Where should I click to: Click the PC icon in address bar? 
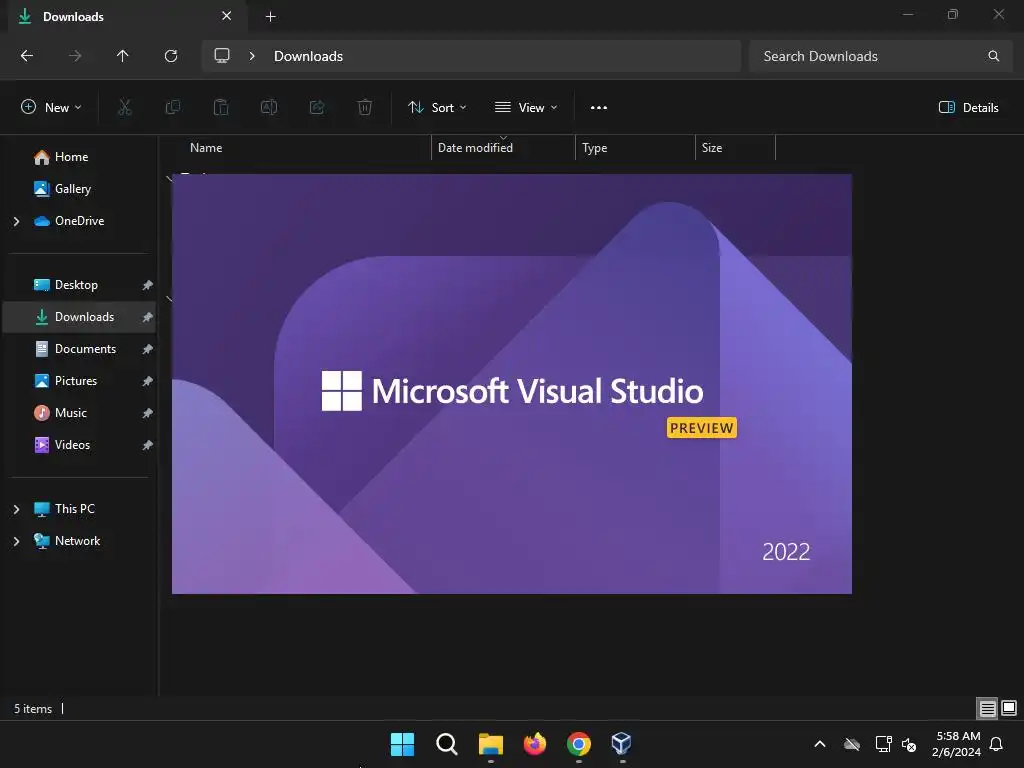[x=222, y=56]
